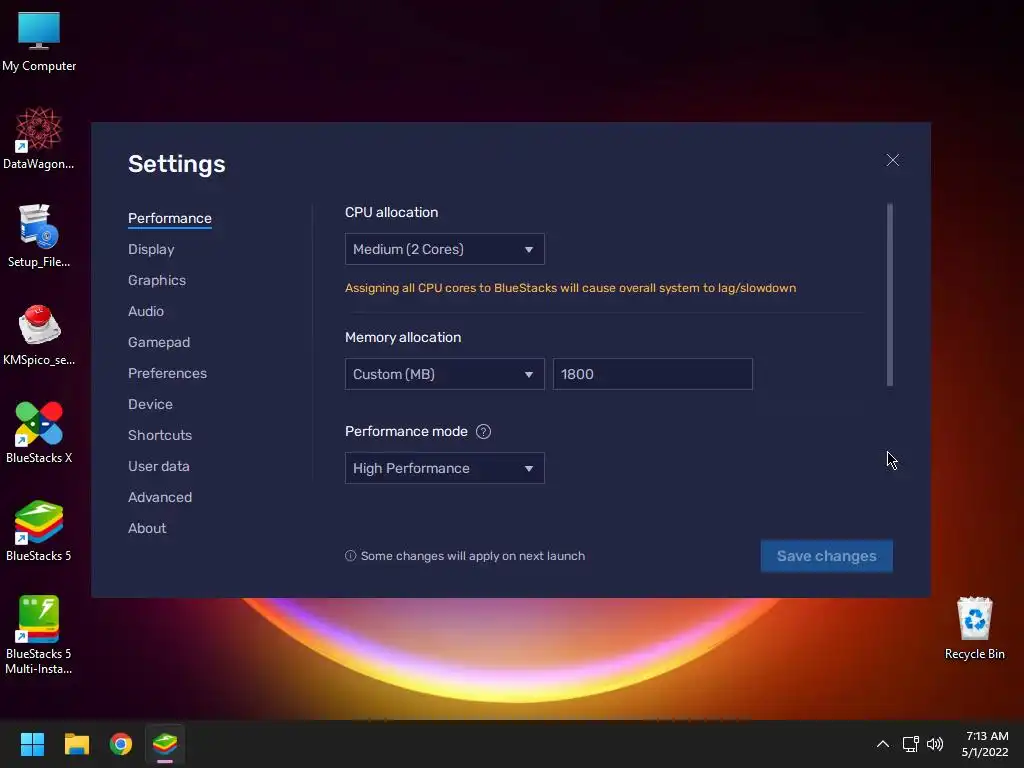Screen dimensions: 1024x768
Task: Open the Gamepad settings tab
Action: point(159,342)
